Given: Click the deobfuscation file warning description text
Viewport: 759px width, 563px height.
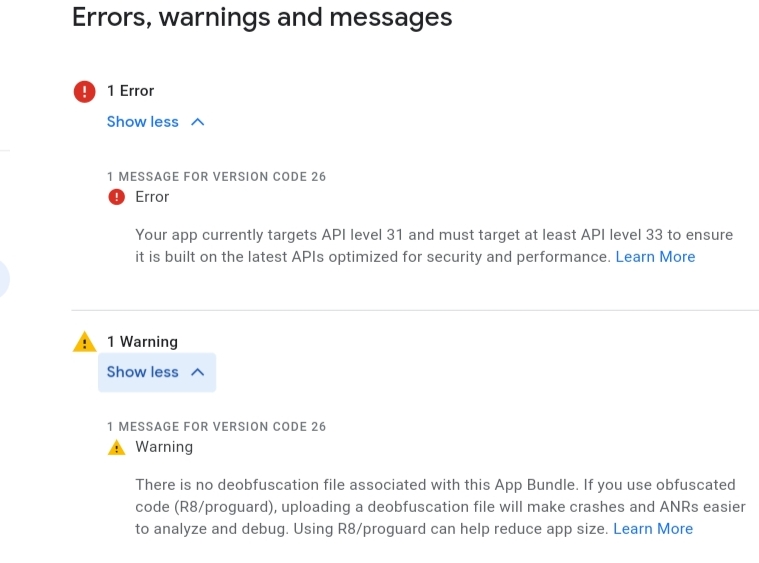Looking at the screenshot, I should (440, 507).
